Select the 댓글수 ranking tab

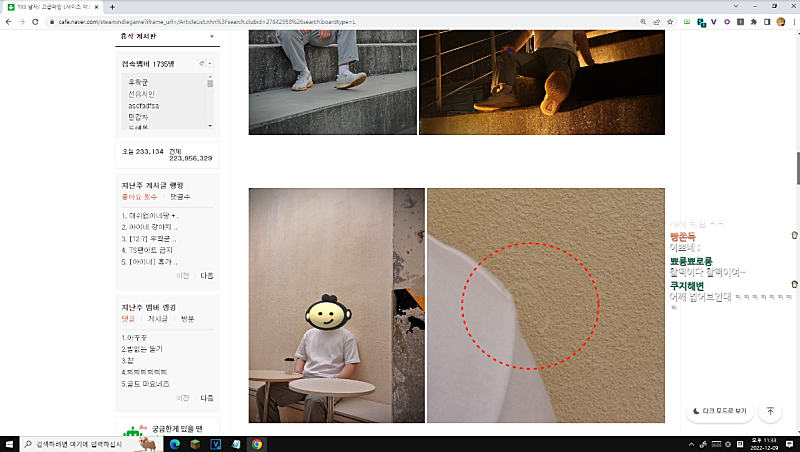pyautogui.click(x=180, y=196)
